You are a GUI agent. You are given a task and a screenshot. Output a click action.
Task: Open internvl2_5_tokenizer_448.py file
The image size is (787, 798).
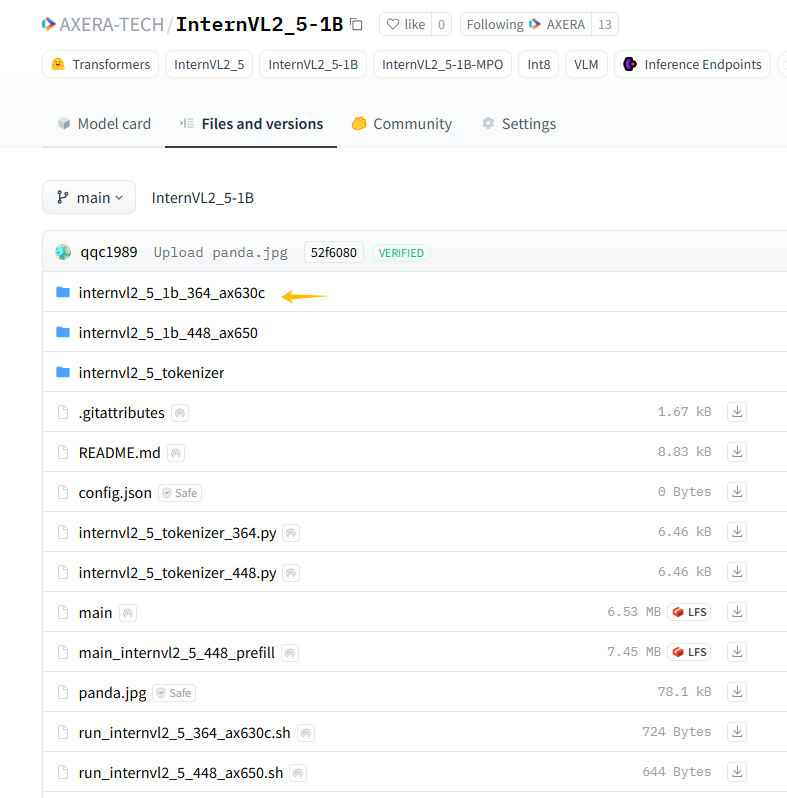pos(177,573)
